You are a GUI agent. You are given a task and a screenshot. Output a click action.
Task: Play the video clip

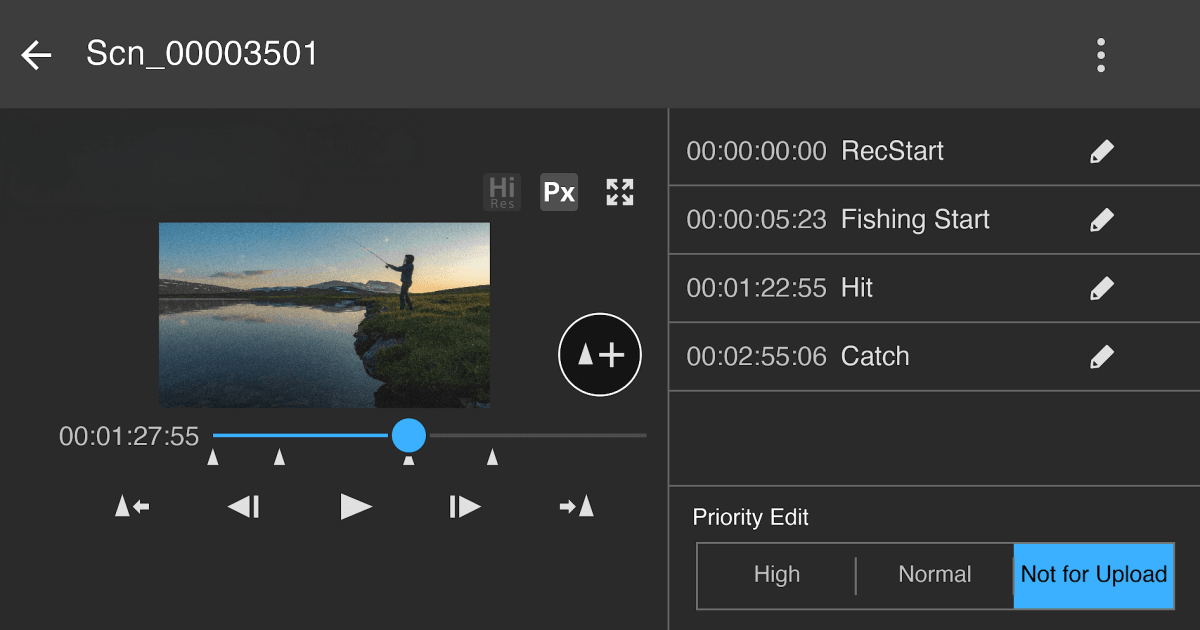click(356, 507)
